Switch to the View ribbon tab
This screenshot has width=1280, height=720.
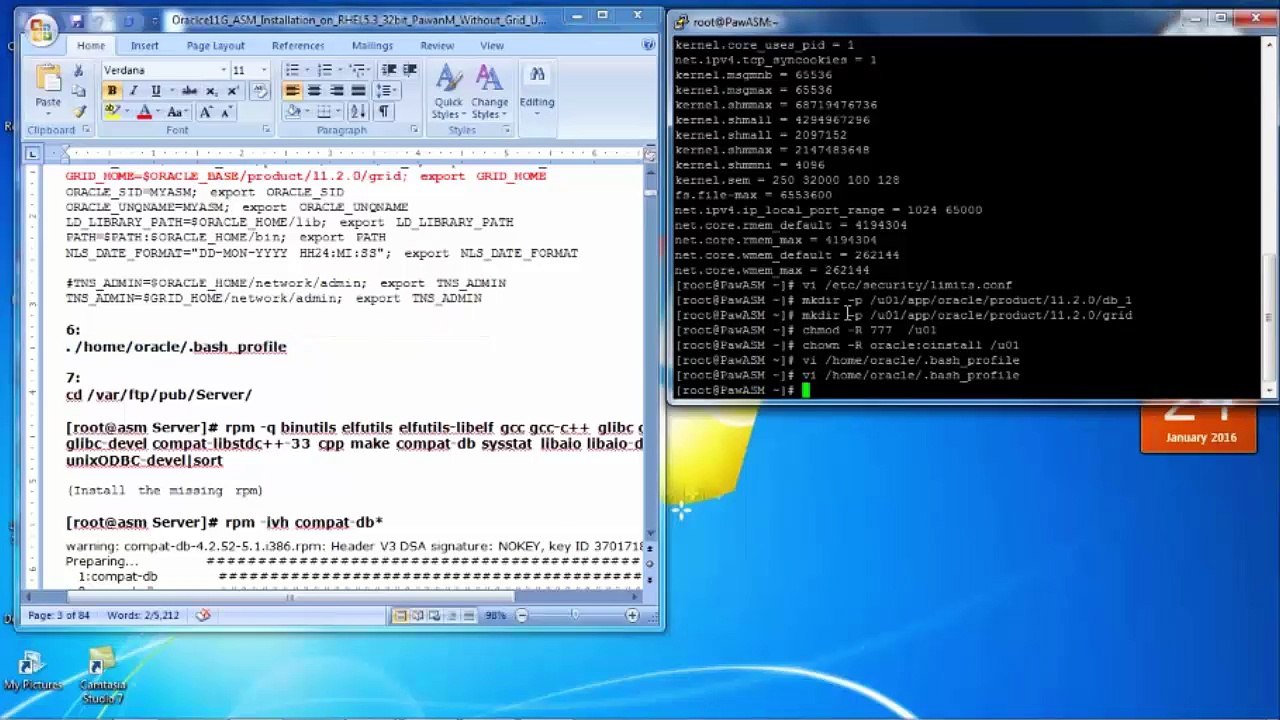tap(492, 46)
